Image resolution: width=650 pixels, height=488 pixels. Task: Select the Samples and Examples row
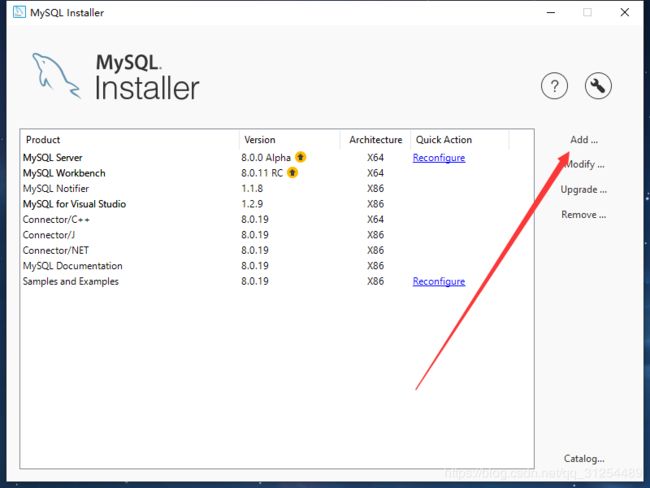tap(276, 281)
